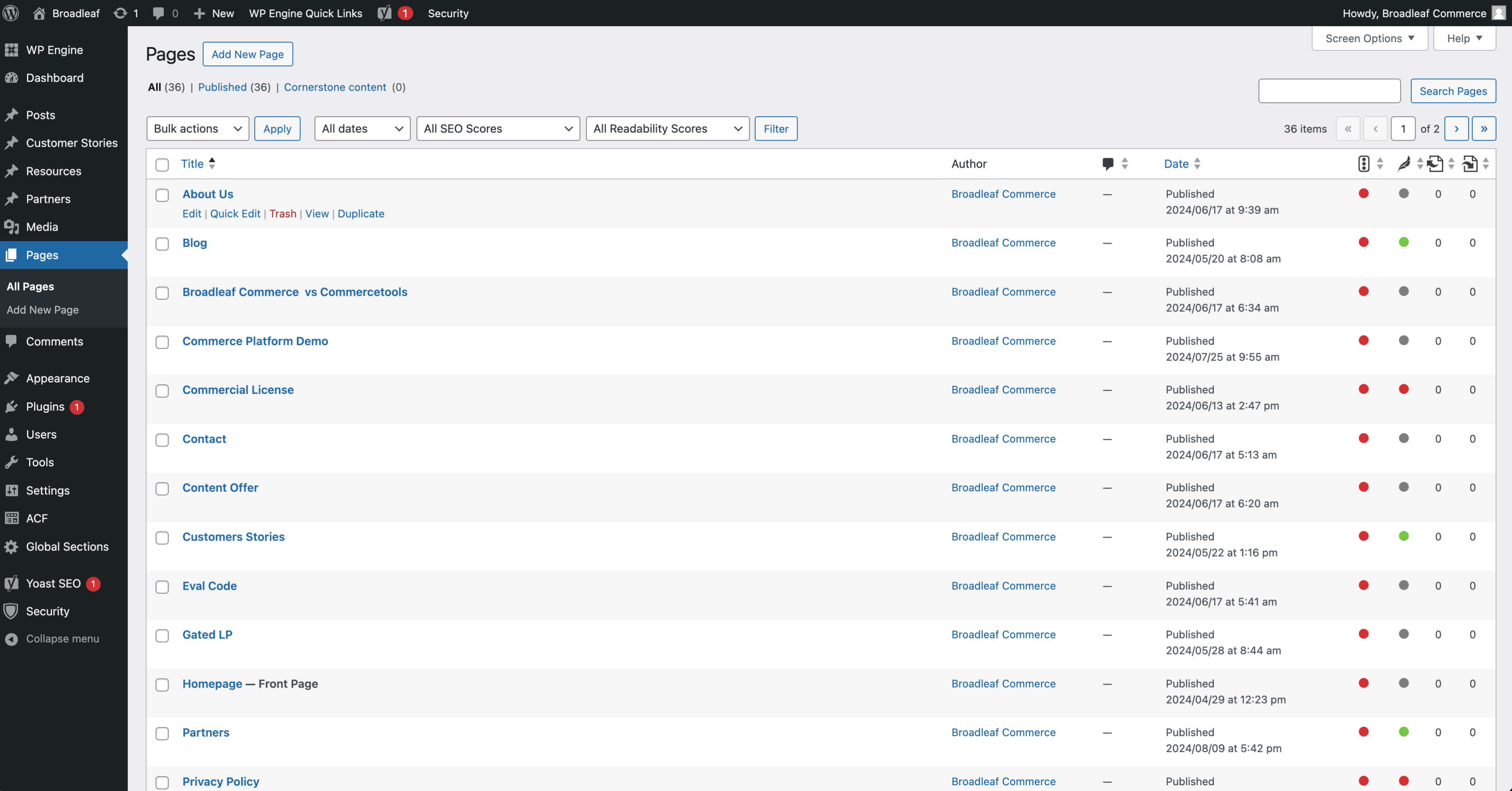Filter by Cornerstone content link
Screen dimensions: 1512x791
(x=335, y=87)
